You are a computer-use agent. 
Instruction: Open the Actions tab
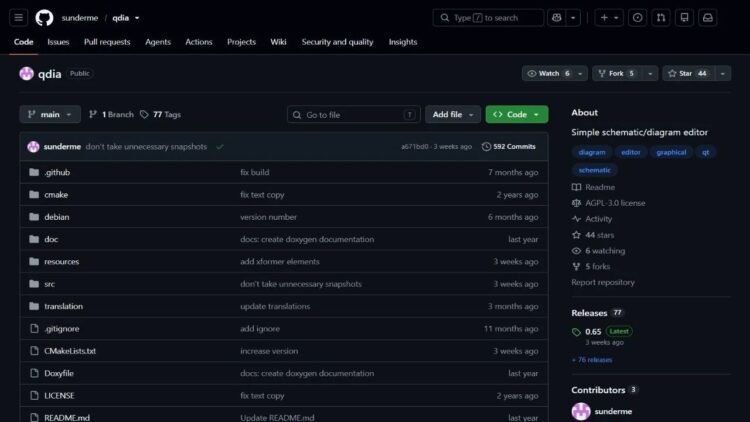pos(199,42)
